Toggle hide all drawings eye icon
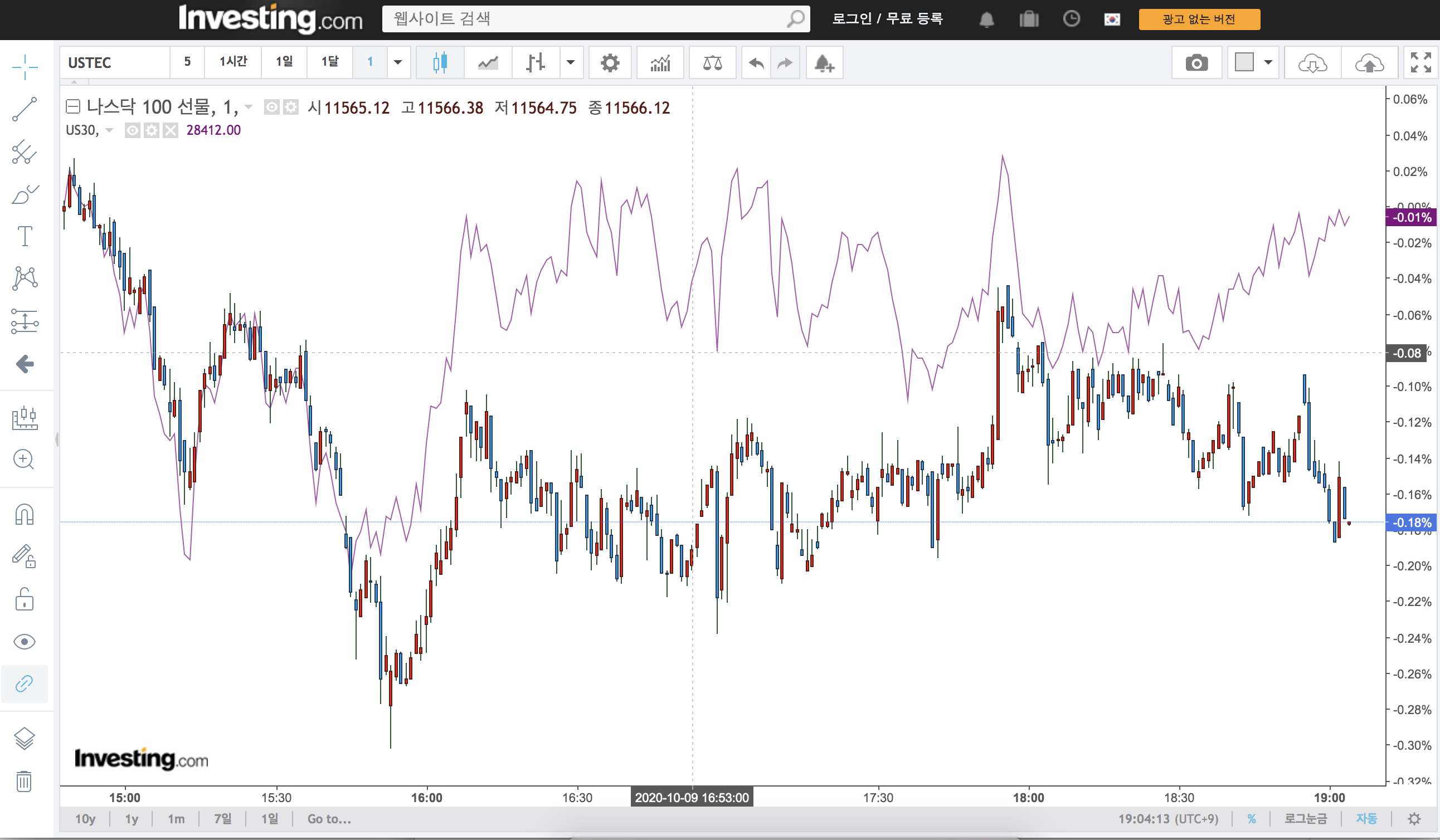 [x=24, y=641]
